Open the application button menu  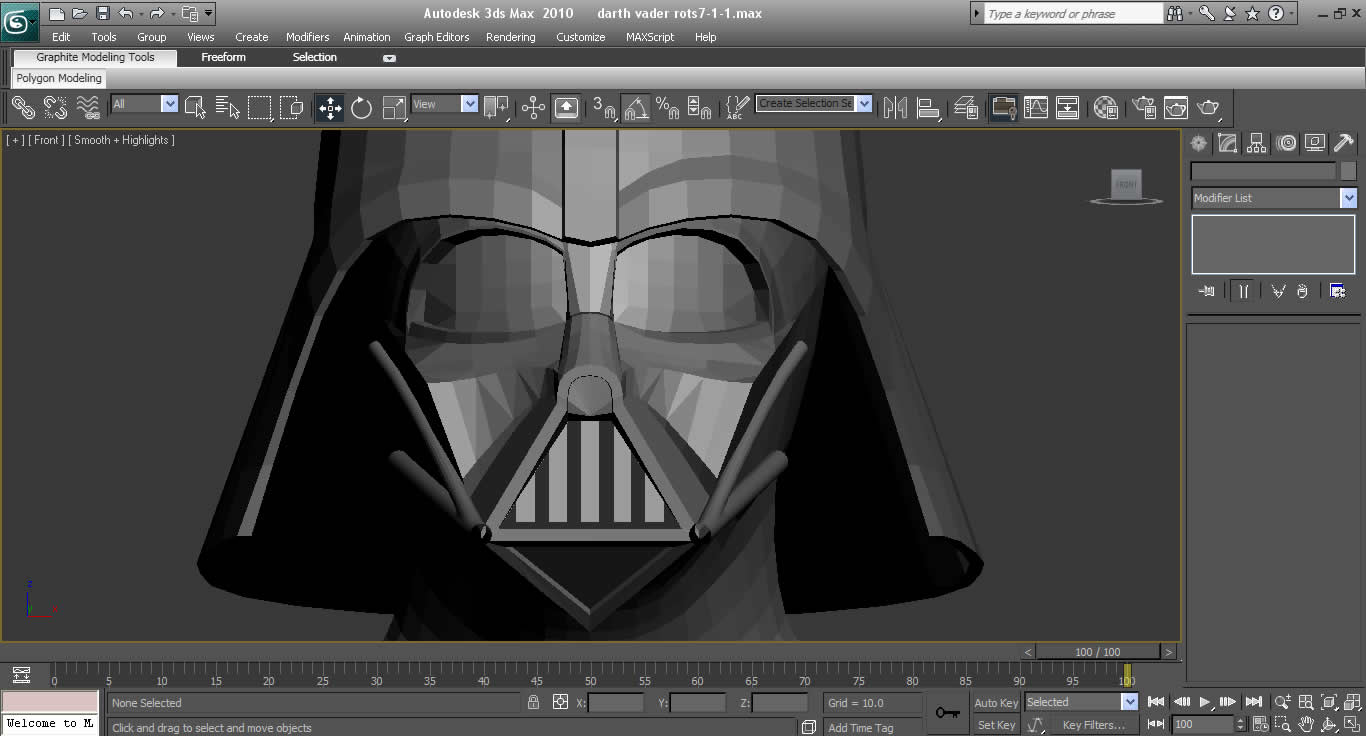click(x=20, y=21)
